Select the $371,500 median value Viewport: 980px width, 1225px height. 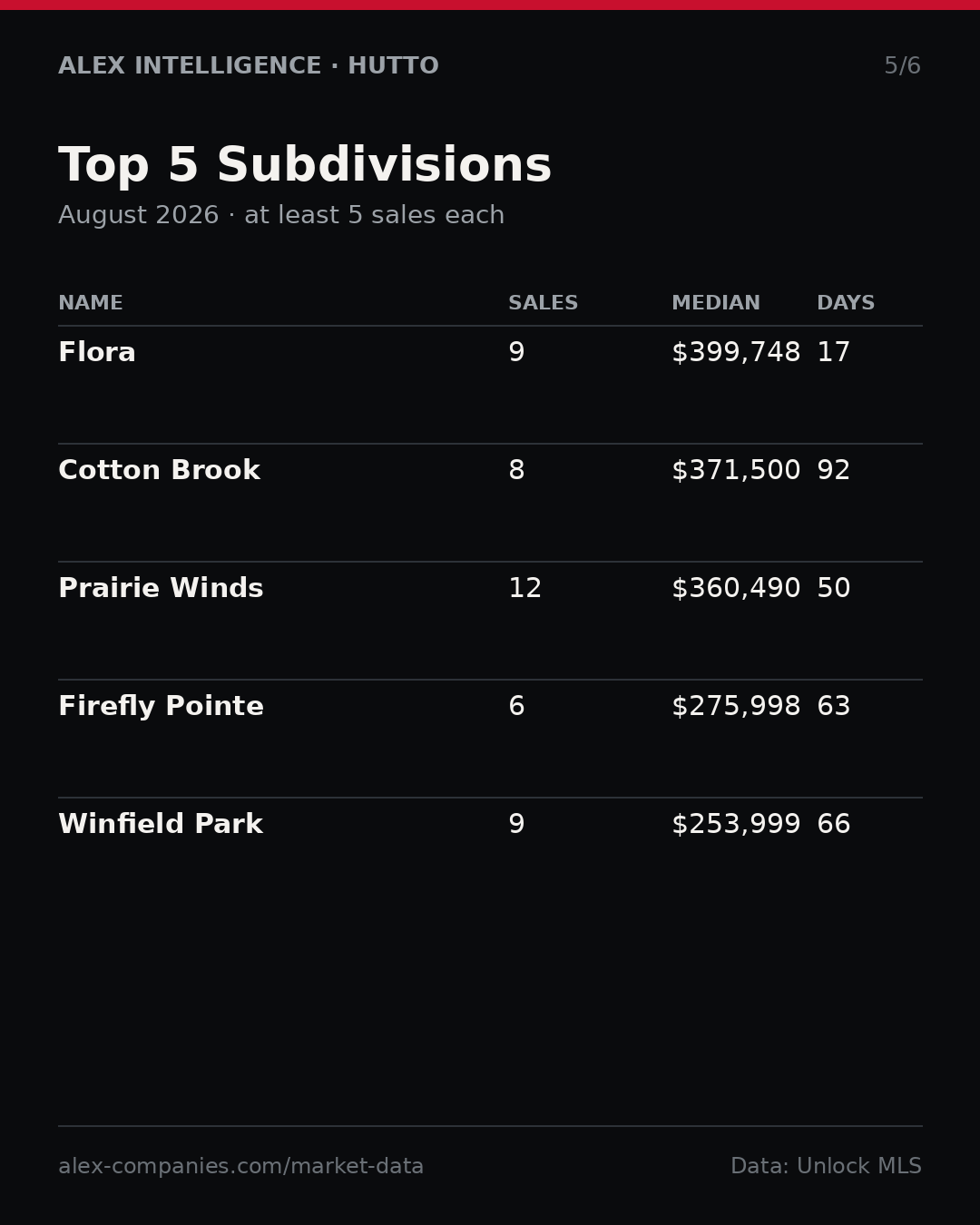click(736, 471)
